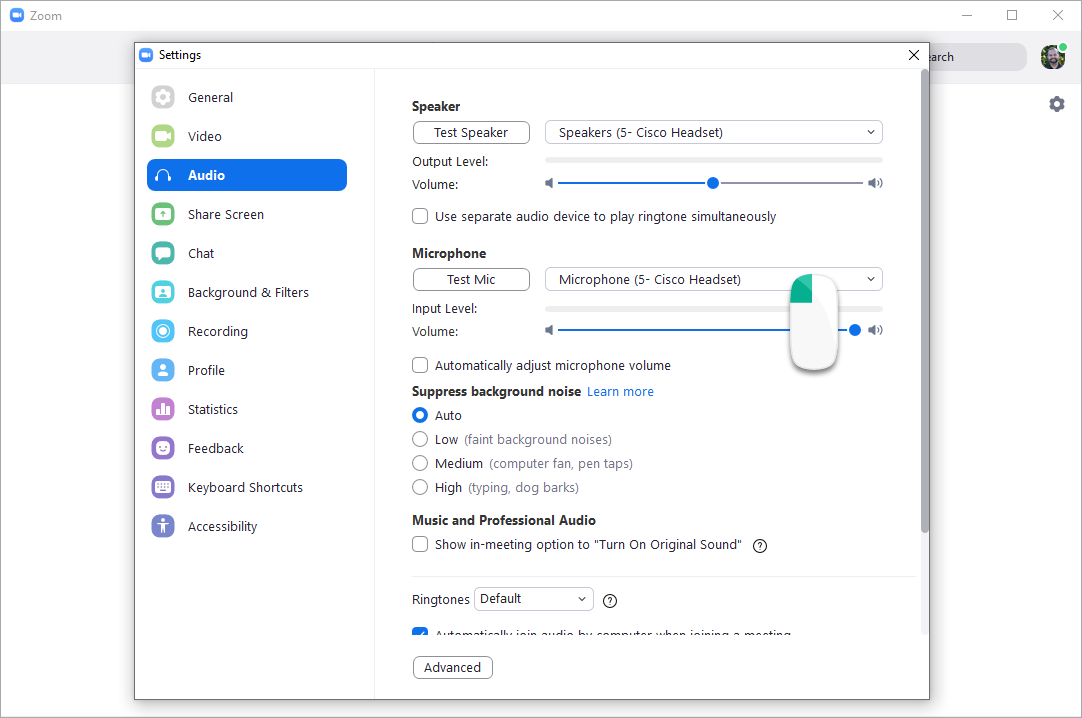The height and width of the screenshot is (718, 1082).
Task: Open the Ringtones dropdown
Action: tap(533, 598)
